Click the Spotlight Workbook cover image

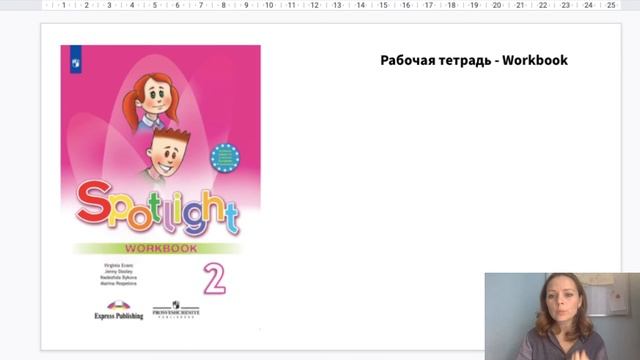coord(160,187)
